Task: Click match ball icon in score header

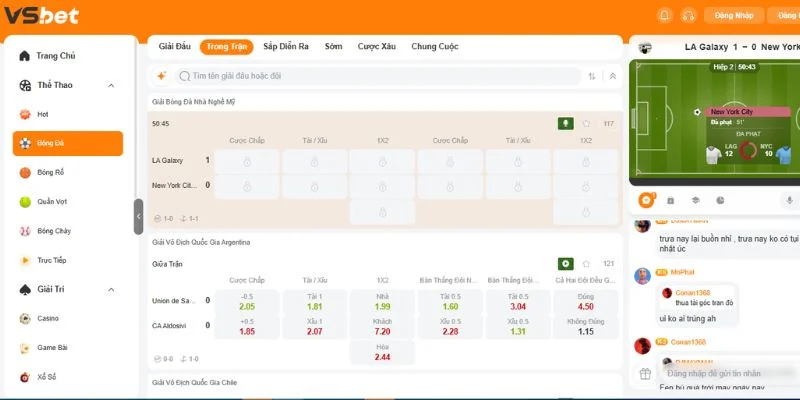Action: pos(645,47)
